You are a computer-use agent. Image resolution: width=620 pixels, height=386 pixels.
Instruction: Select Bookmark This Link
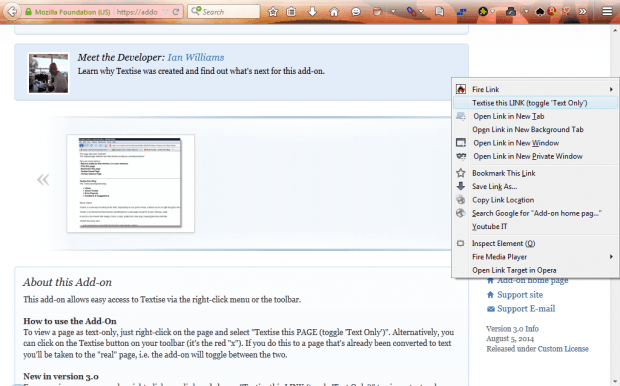click(x=535, y=173)
